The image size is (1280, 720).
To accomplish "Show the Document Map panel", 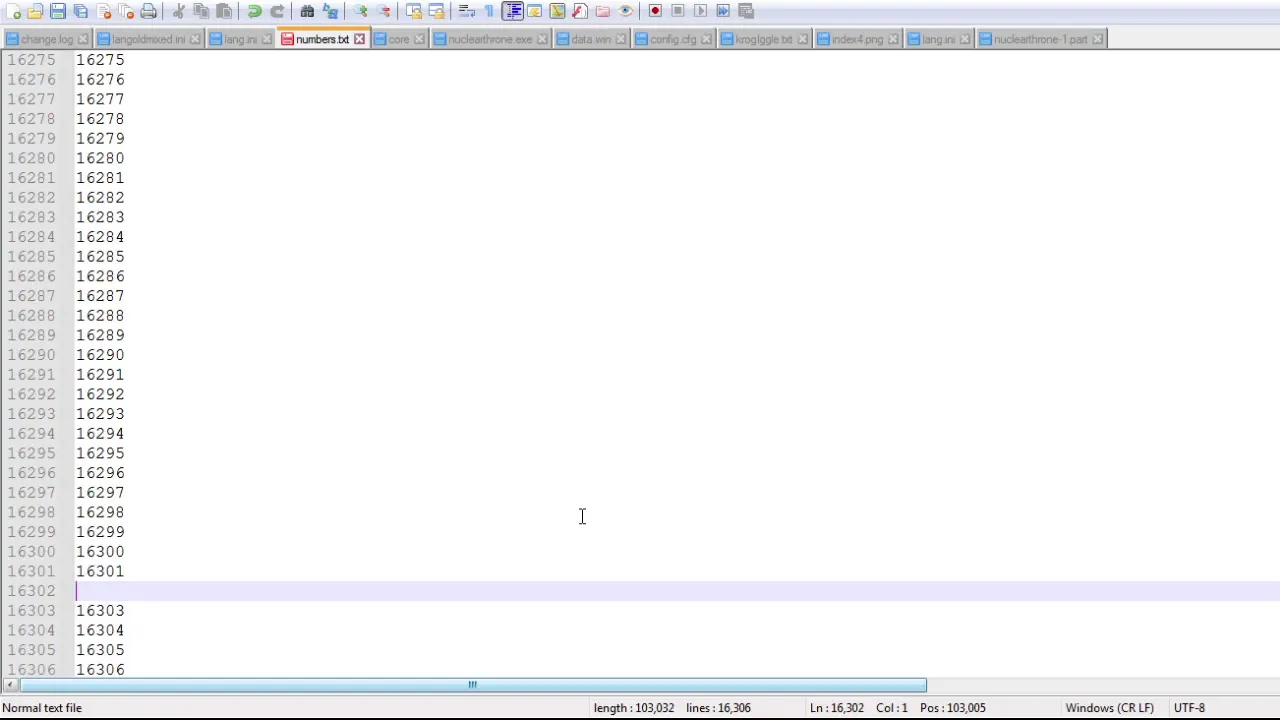I will coord(557,11).
